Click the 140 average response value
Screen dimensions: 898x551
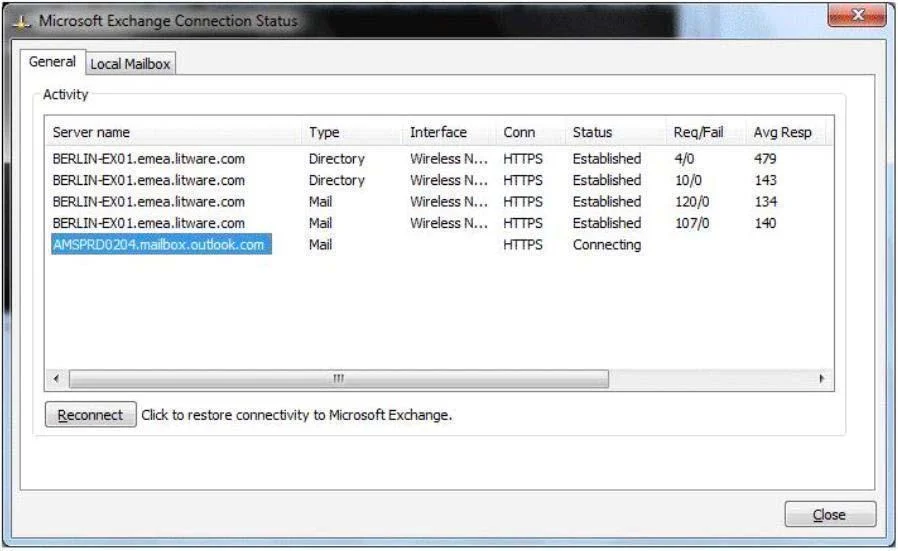[x=765, y=223]
